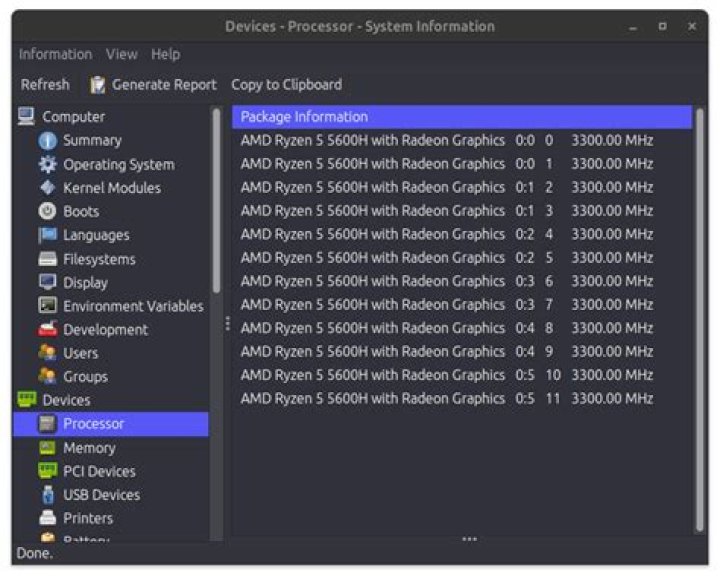Select Groups in the sidebar
720x579 pixels.
point(85,377)
